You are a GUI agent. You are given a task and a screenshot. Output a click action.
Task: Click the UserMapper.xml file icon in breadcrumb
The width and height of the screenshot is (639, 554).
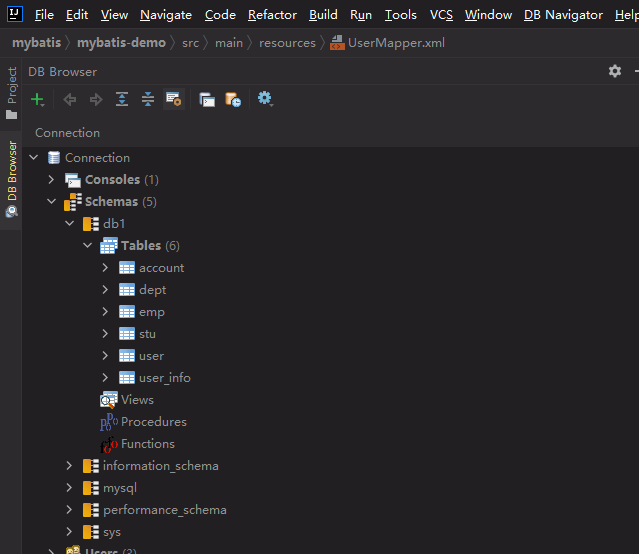click(337, 42)
